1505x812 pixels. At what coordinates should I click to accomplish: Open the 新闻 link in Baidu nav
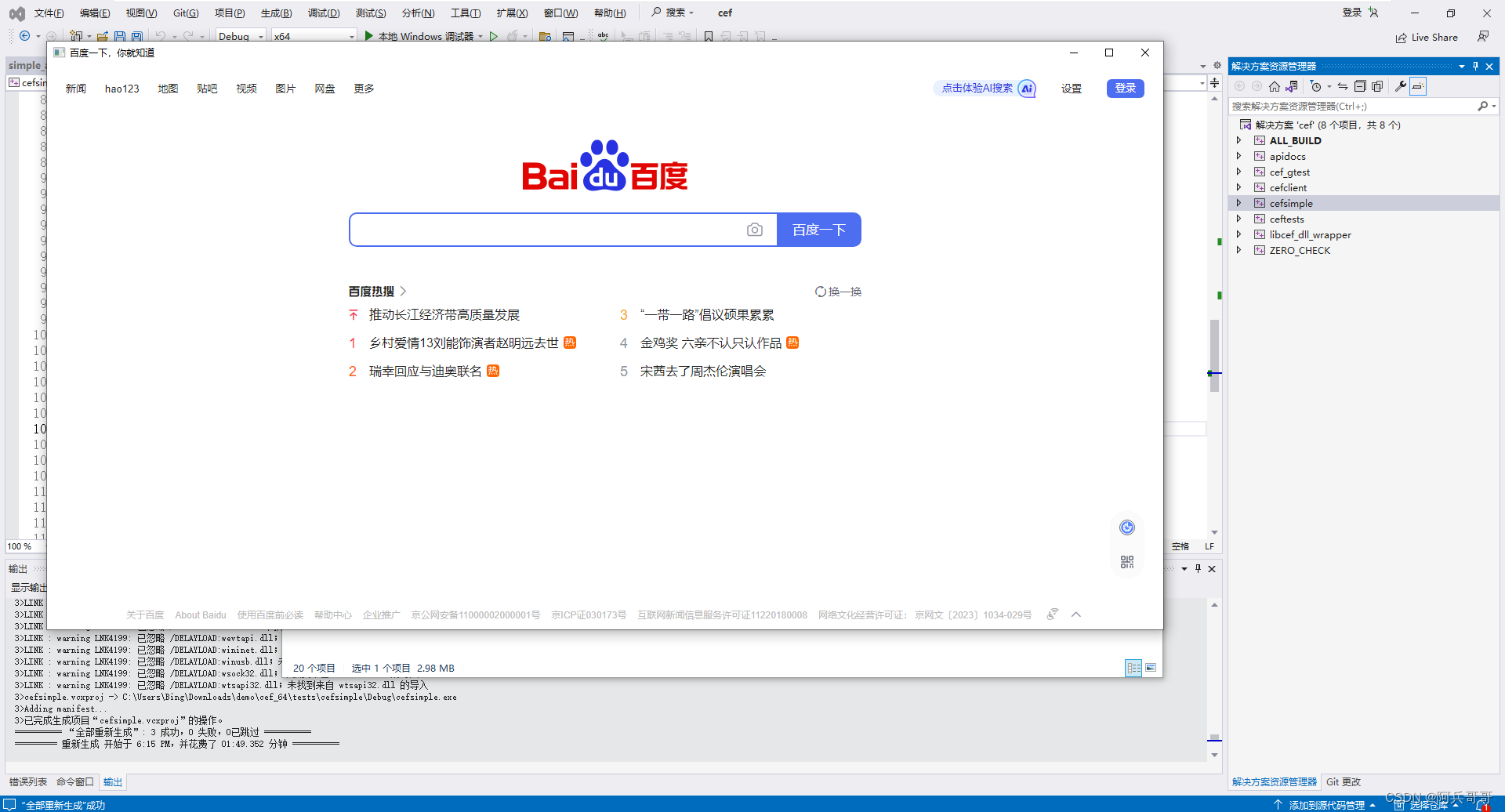coord(76,89)
